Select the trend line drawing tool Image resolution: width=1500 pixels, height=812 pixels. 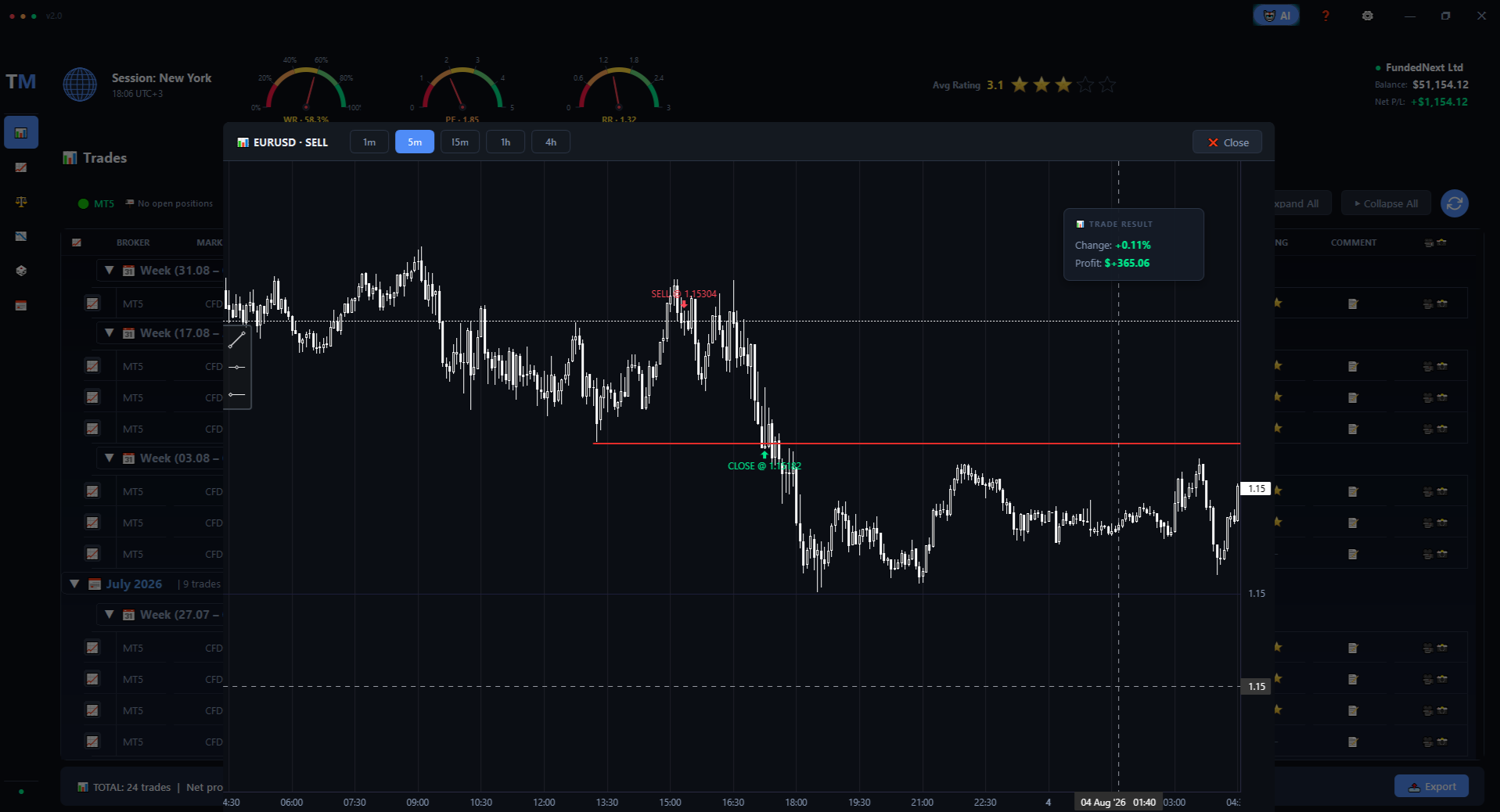[x=237, y=340]
